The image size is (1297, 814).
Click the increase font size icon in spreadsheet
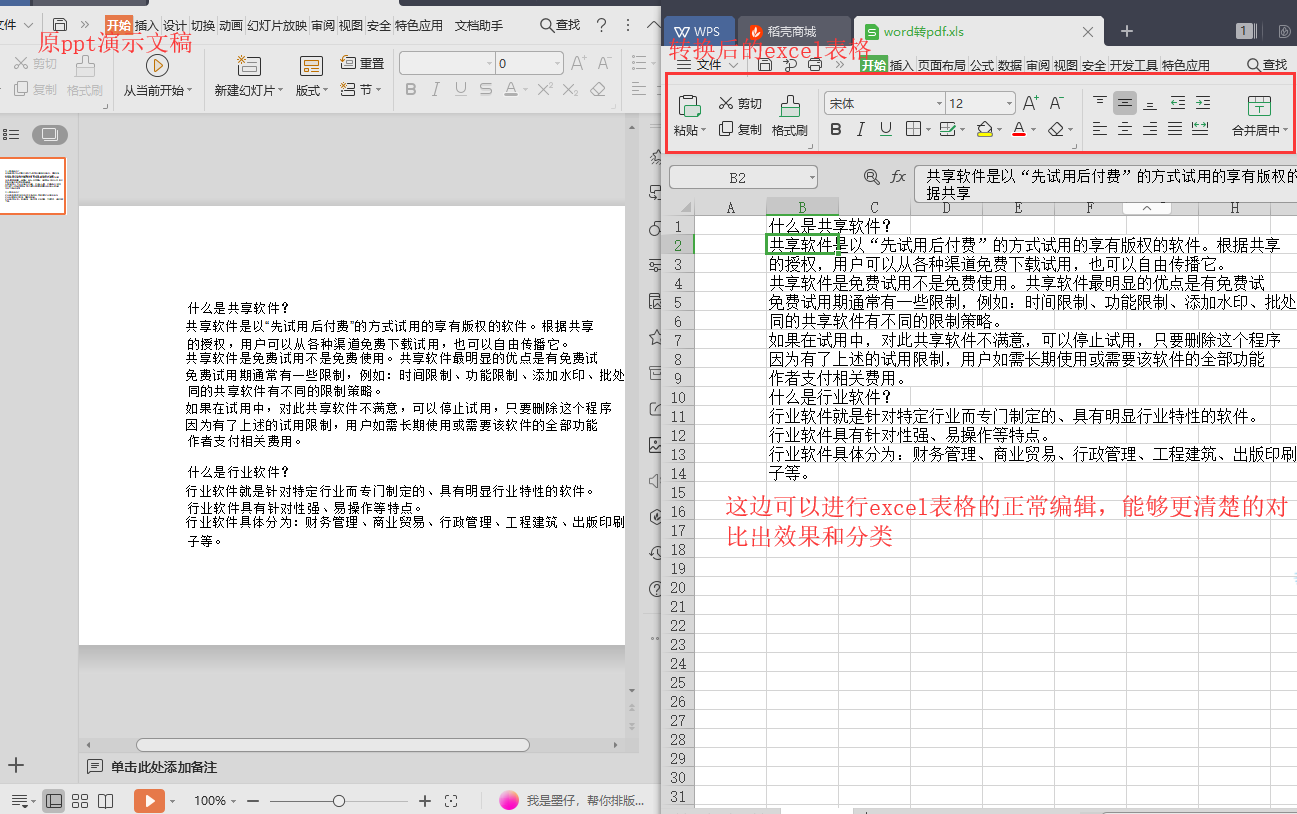tap(1031, 103)
